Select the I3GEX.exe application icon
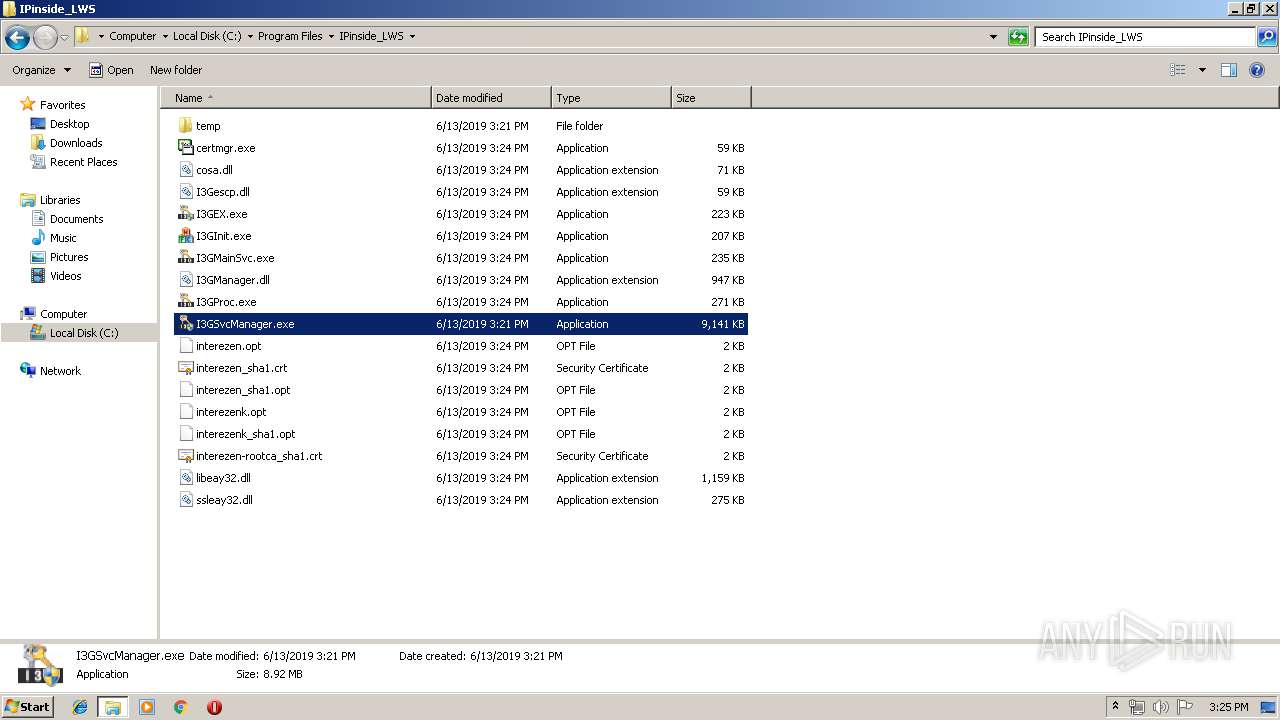The image size is (1280, 720). (185, 214)
